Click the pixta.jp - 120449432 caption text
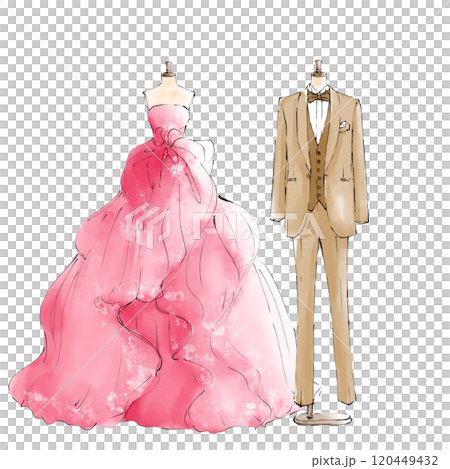Image resolution: width=450 pixels, height=469 pixels. (x=375, y=461)
